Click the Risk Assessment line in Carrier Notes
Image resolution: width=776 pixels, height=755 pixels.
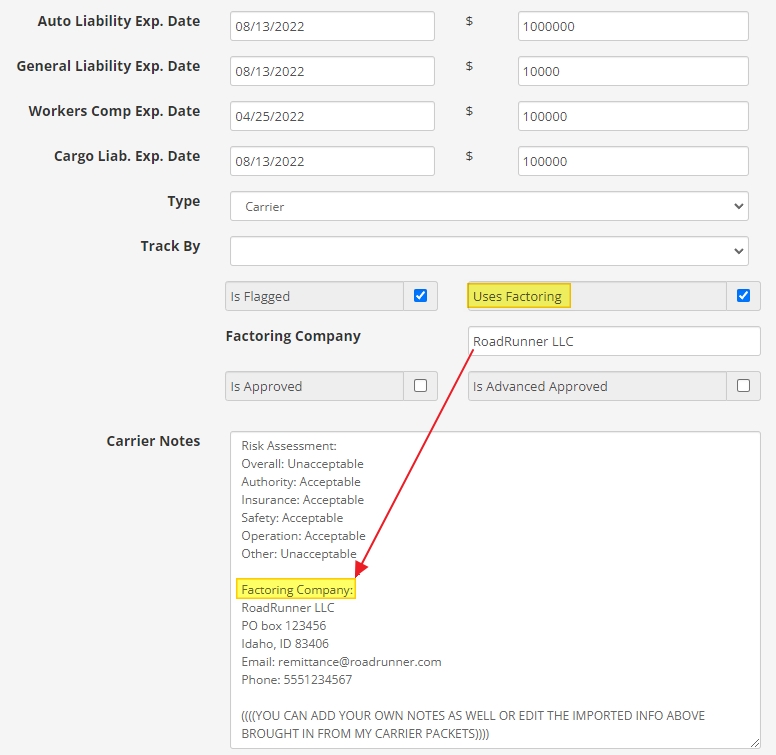point(289,446)
